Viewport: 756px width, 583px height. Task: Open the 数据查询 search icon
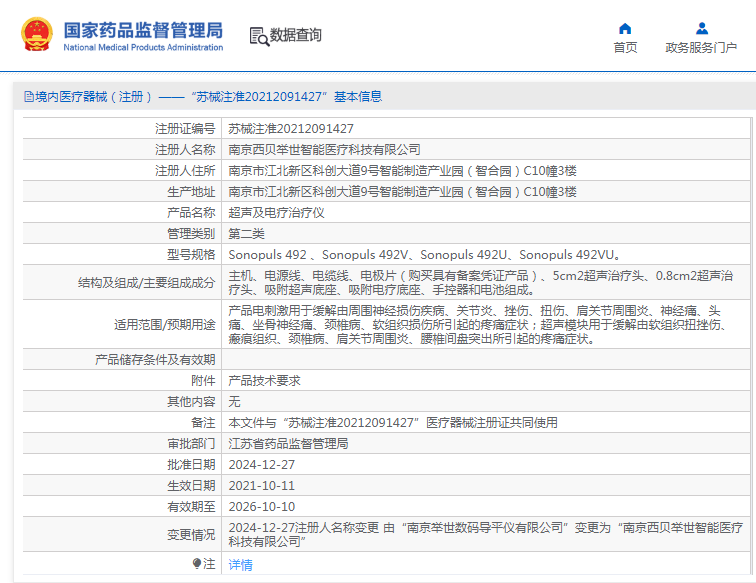(259, 36)
